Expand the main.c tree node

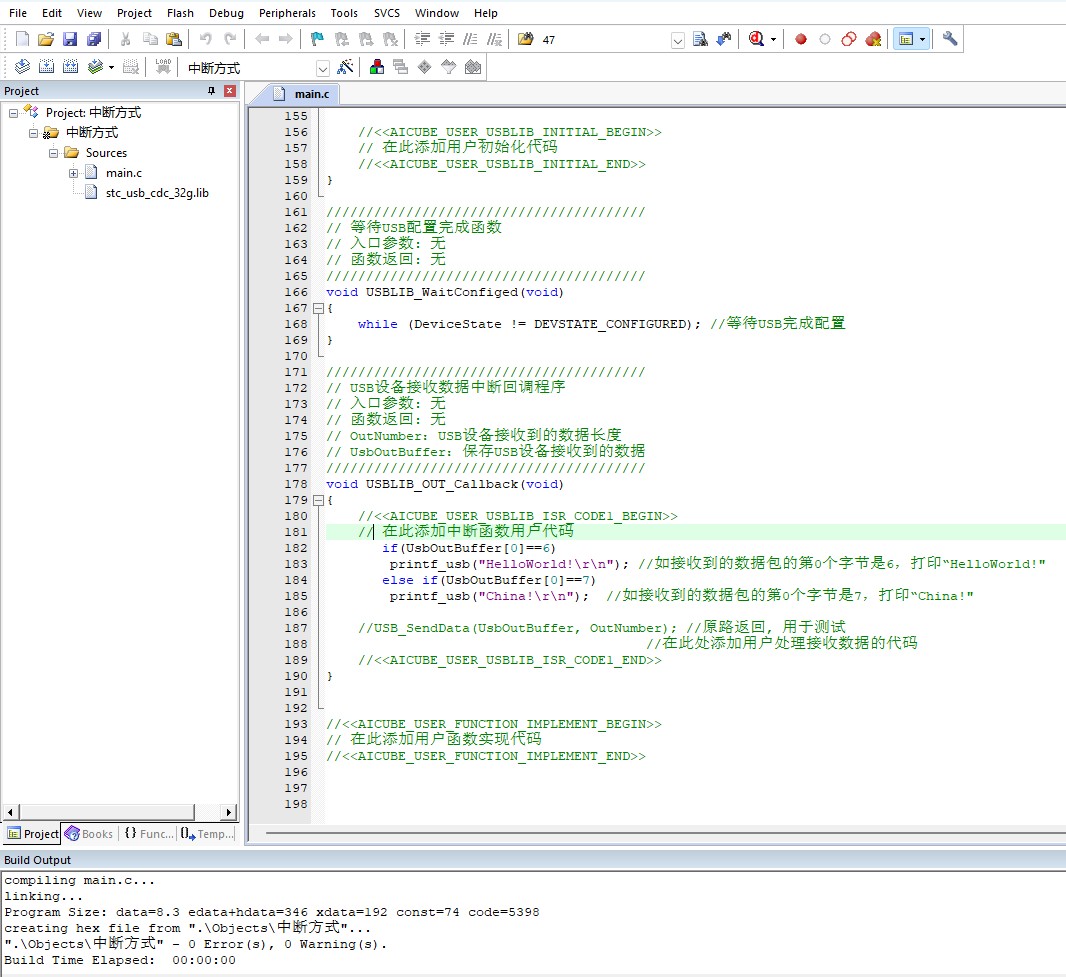73,173
